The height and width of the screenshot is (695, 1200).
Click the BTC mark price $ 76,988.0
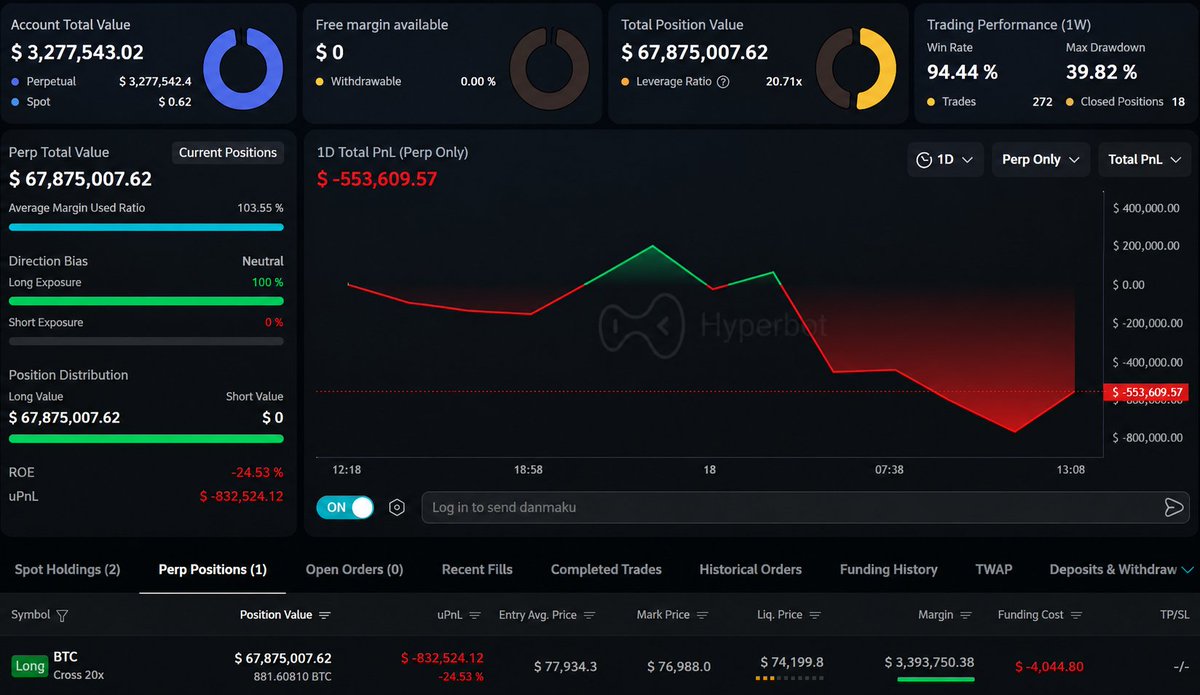(679, 666)
